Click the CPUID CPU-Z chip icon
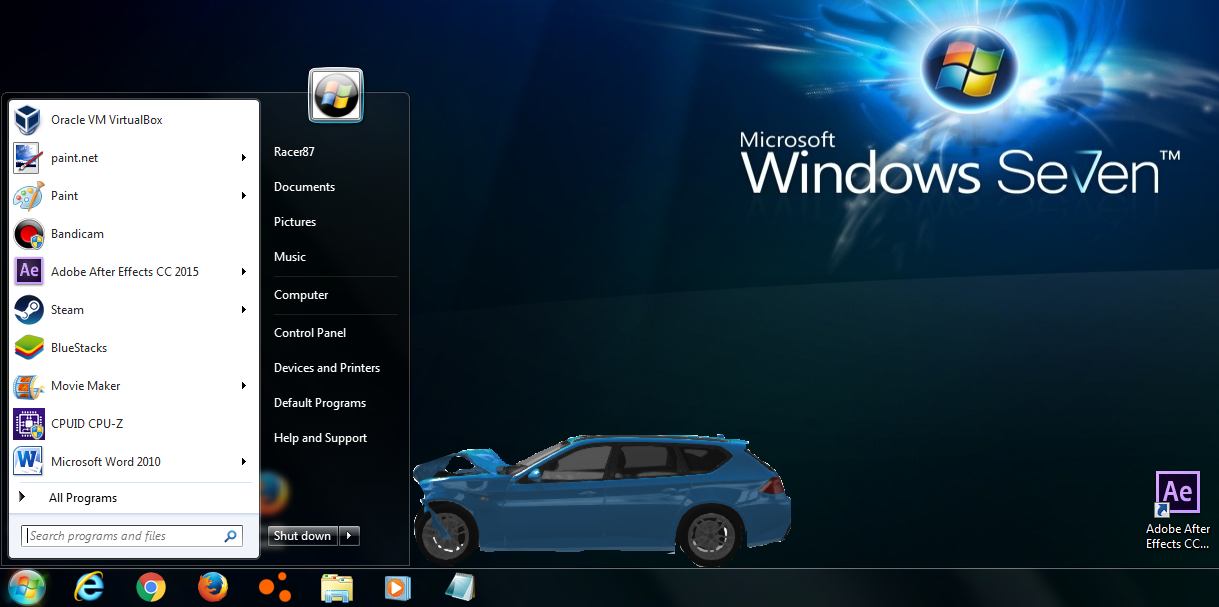This screenshot has width=1219, height=607. (x=29, y=424)
